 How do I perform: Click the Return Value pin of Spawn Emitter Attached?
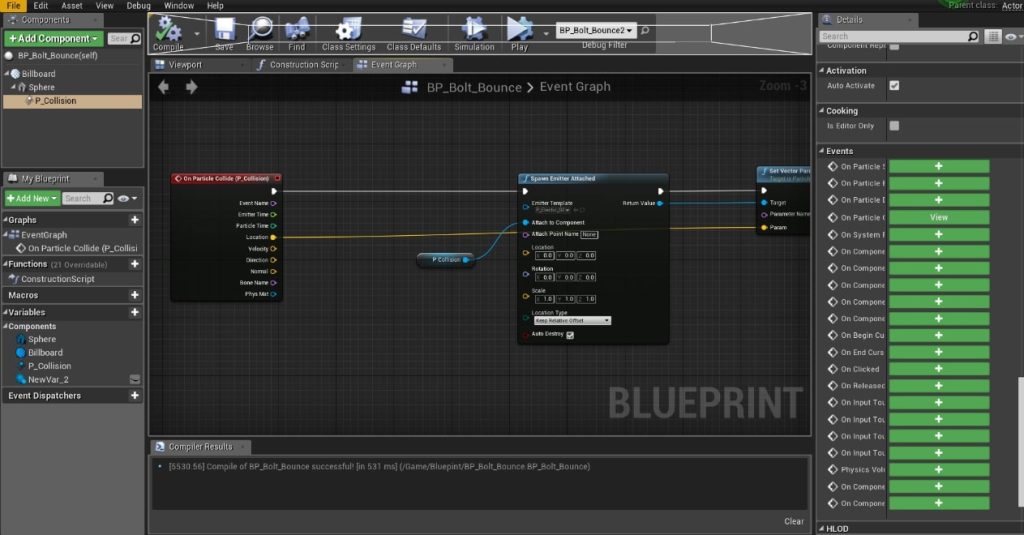(x=660, y=203)
